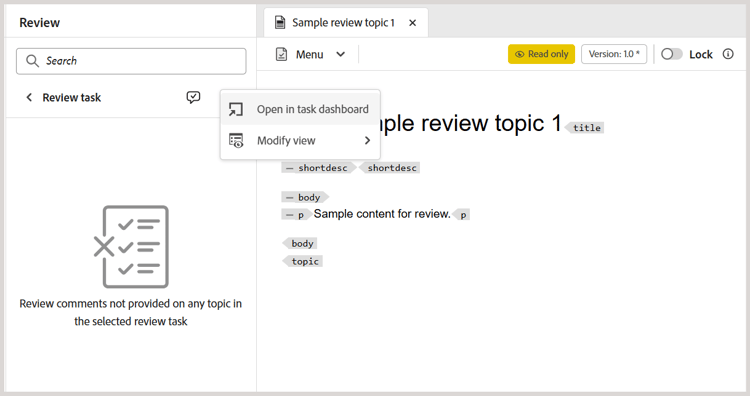Click the magnifier icon in the Search box
Viewport: 750px width, 396px height.
tap(33, 61)
